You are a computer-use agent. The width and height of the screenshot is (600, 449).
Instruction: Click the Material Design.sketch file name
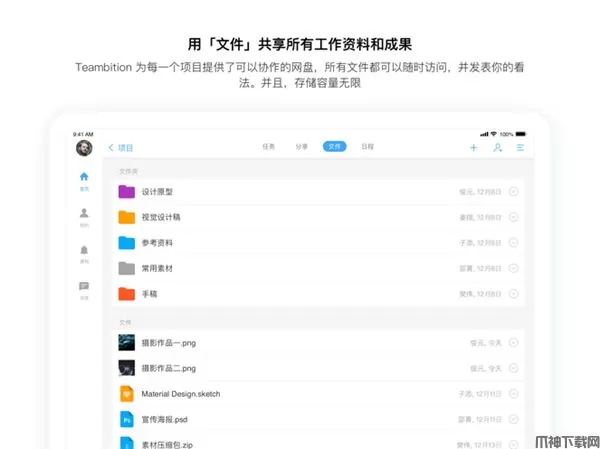[181, 394]
